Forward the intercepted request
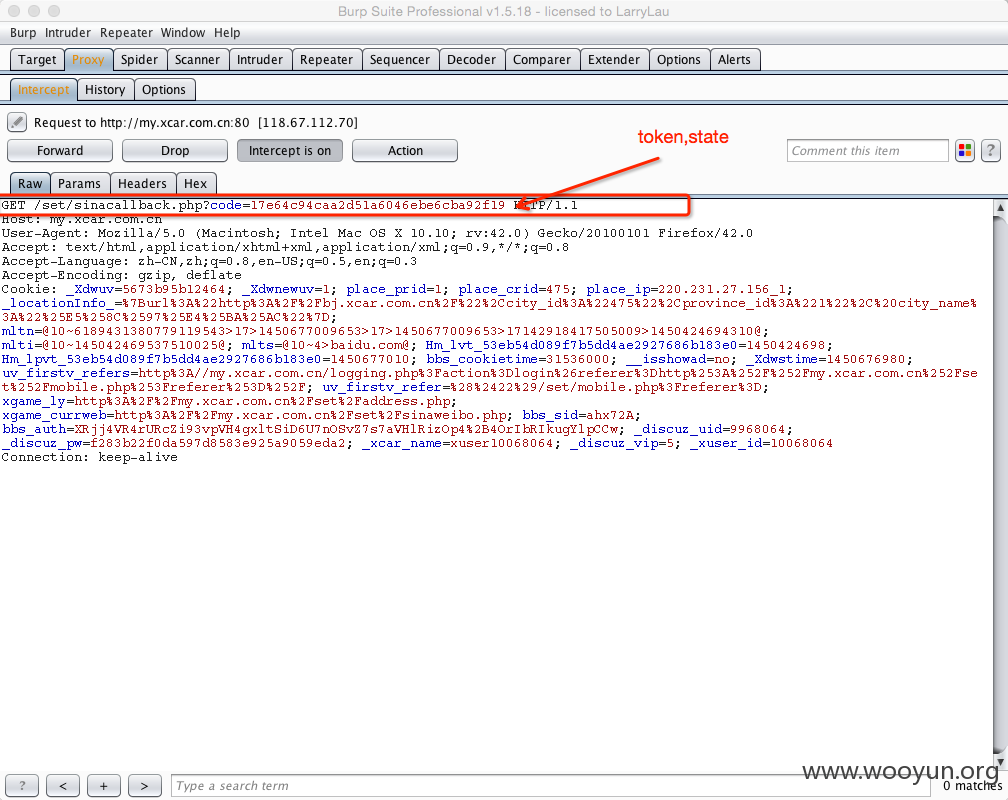 60,150
